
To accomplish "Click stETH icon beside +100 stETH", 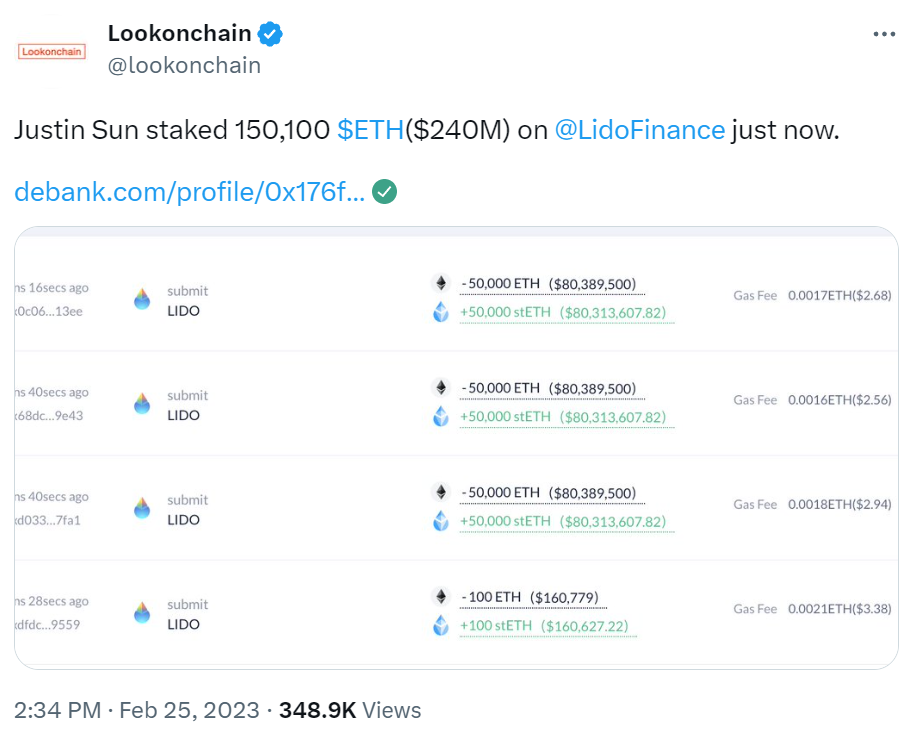I will [x=441, y=625].
